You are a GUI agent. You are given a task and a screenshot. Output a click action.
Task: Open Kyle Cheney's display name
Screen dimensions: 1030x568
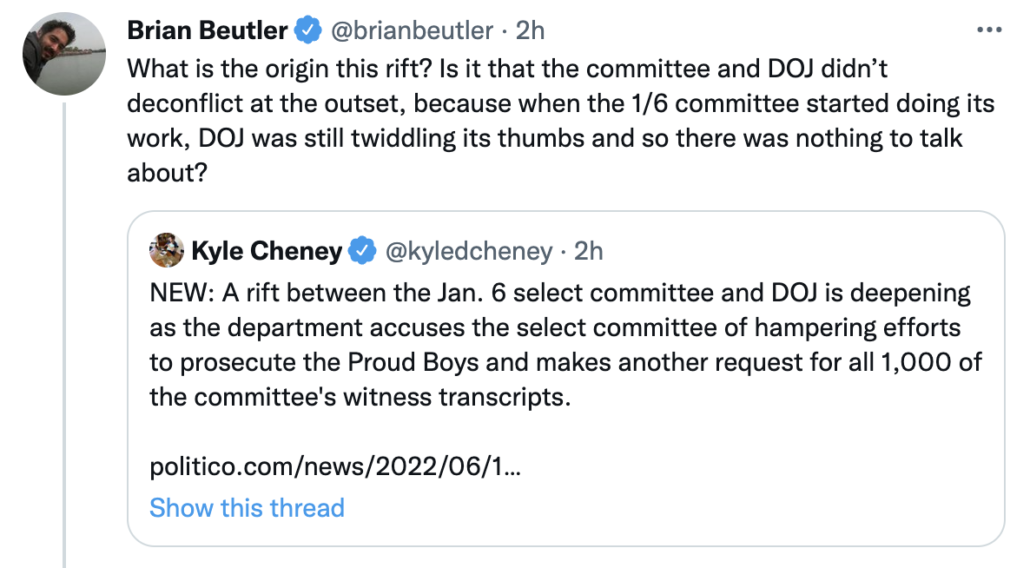pos(266,251)
